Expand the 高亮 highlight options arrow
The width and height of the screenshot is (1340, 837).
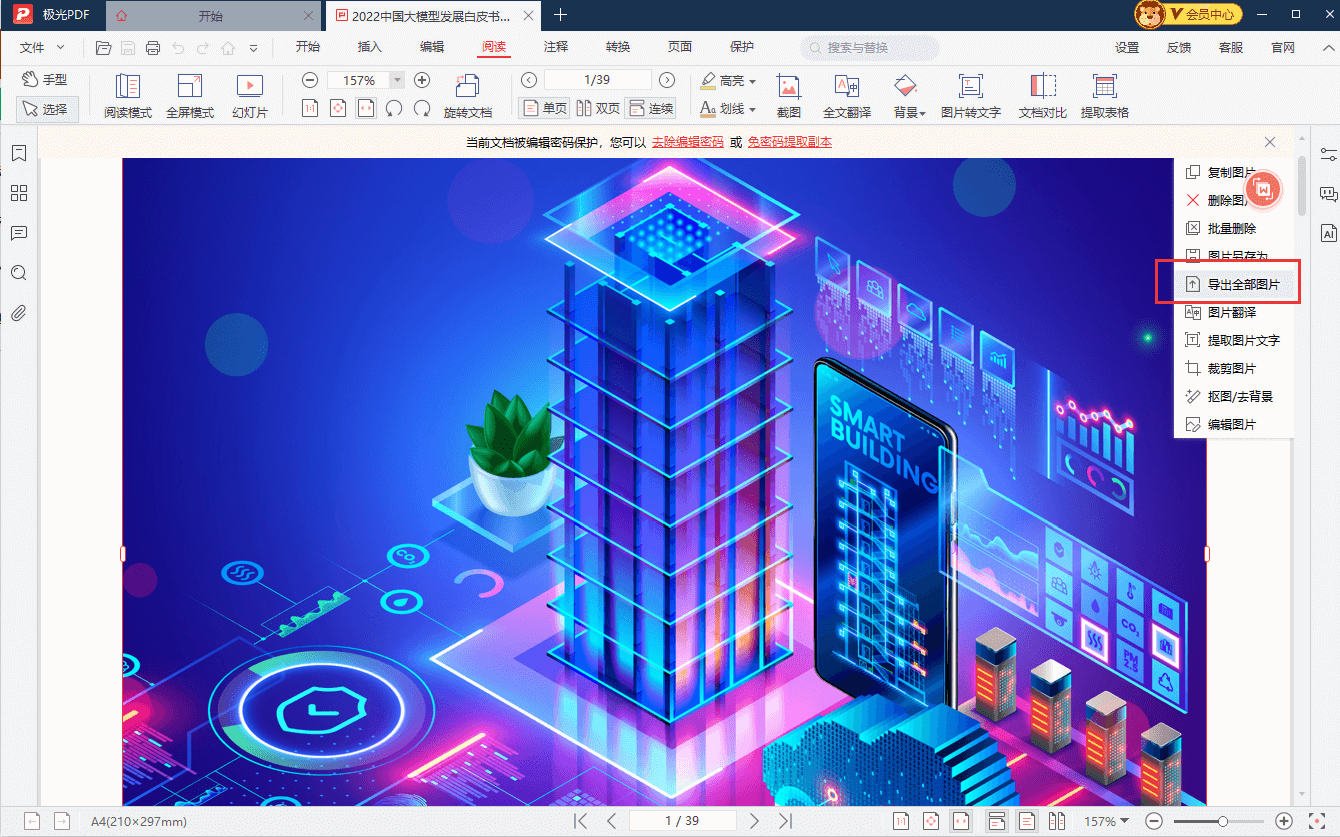[x=752, y=81]
